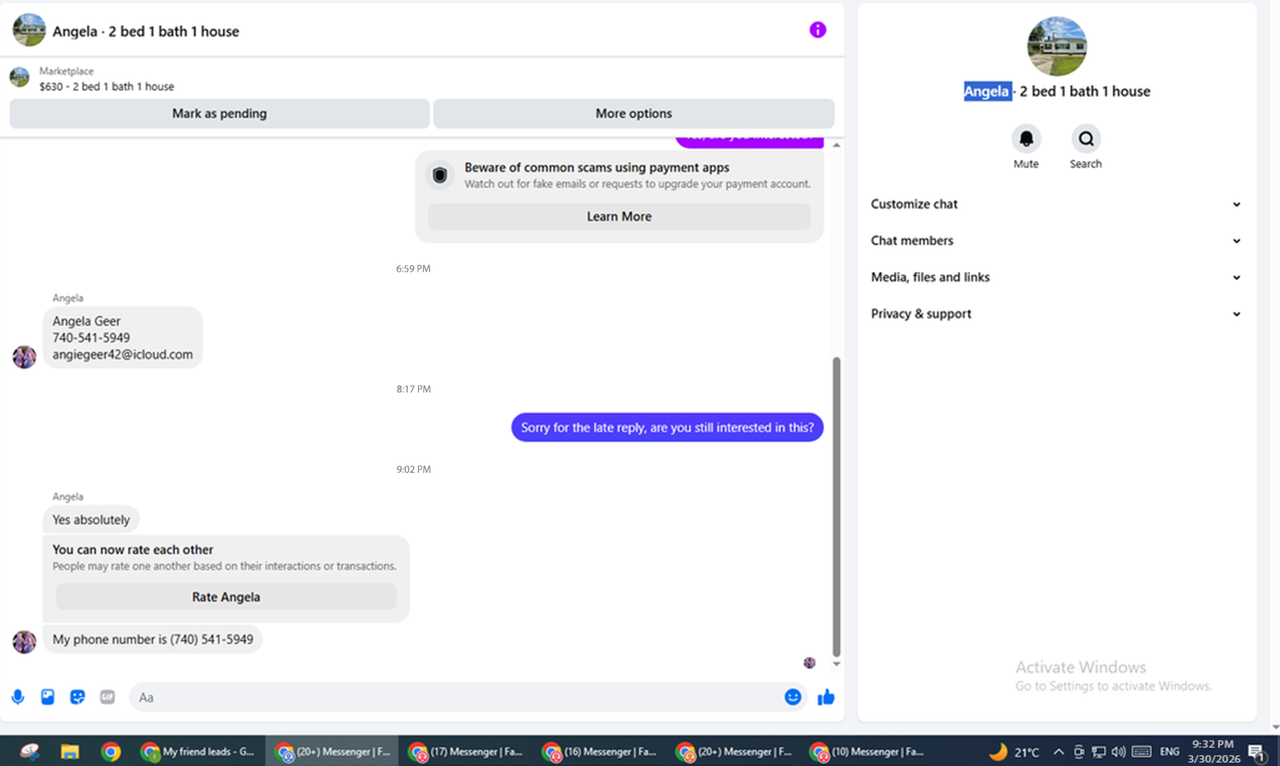
Task: Search in conversation using magnifier icon
Action: coord(1086,139)
